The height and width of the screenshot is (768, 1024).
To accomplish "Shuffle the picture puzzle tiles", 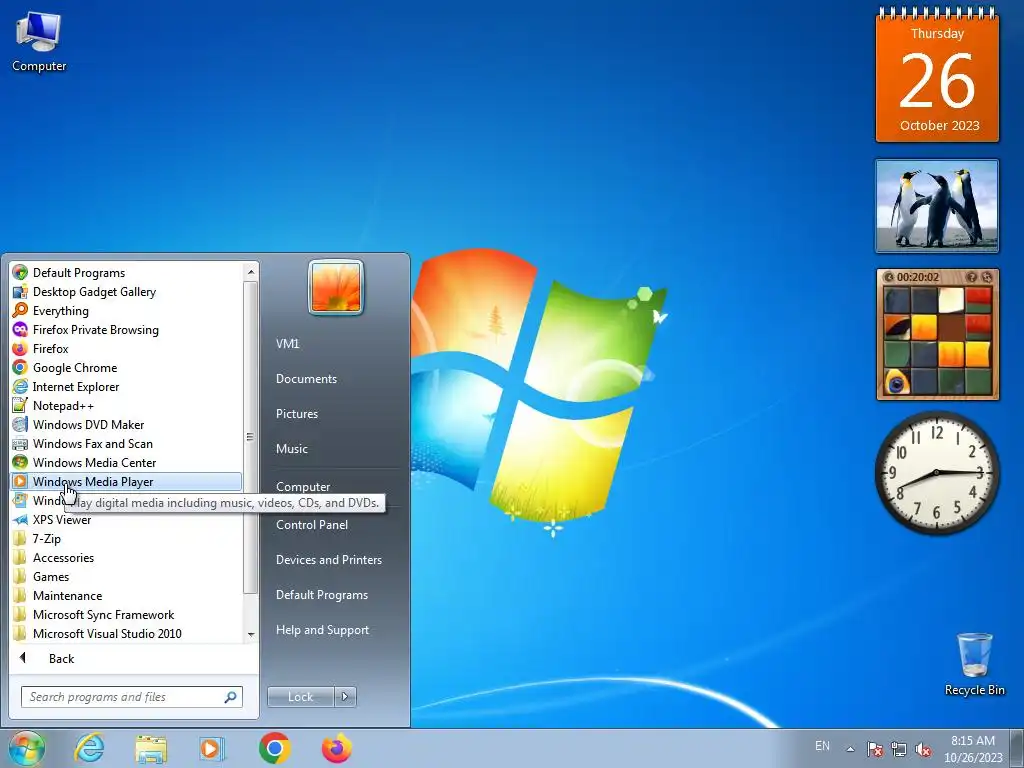I will [x=987, y=277].
